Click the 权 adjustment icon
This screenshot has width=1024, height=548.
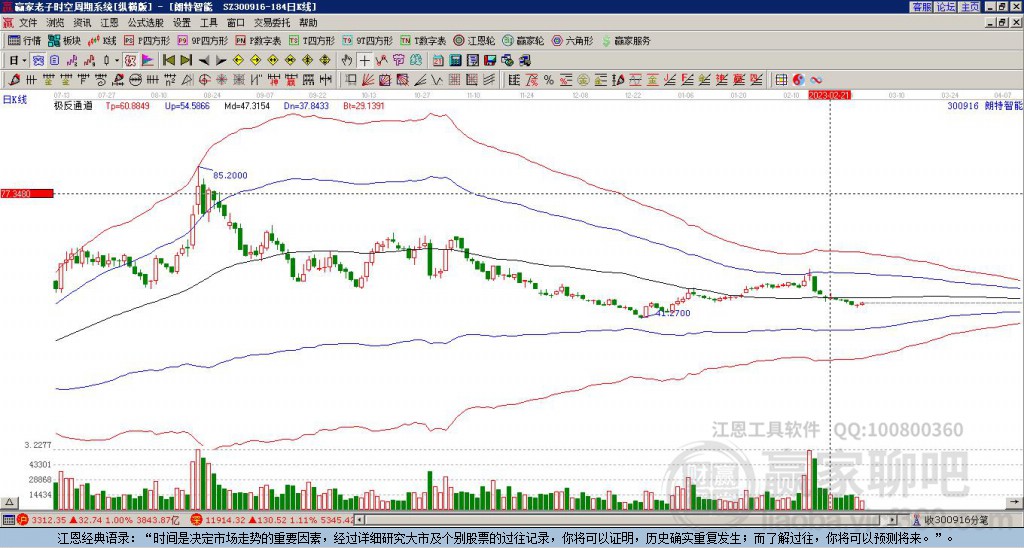click(x=131, y=61)
